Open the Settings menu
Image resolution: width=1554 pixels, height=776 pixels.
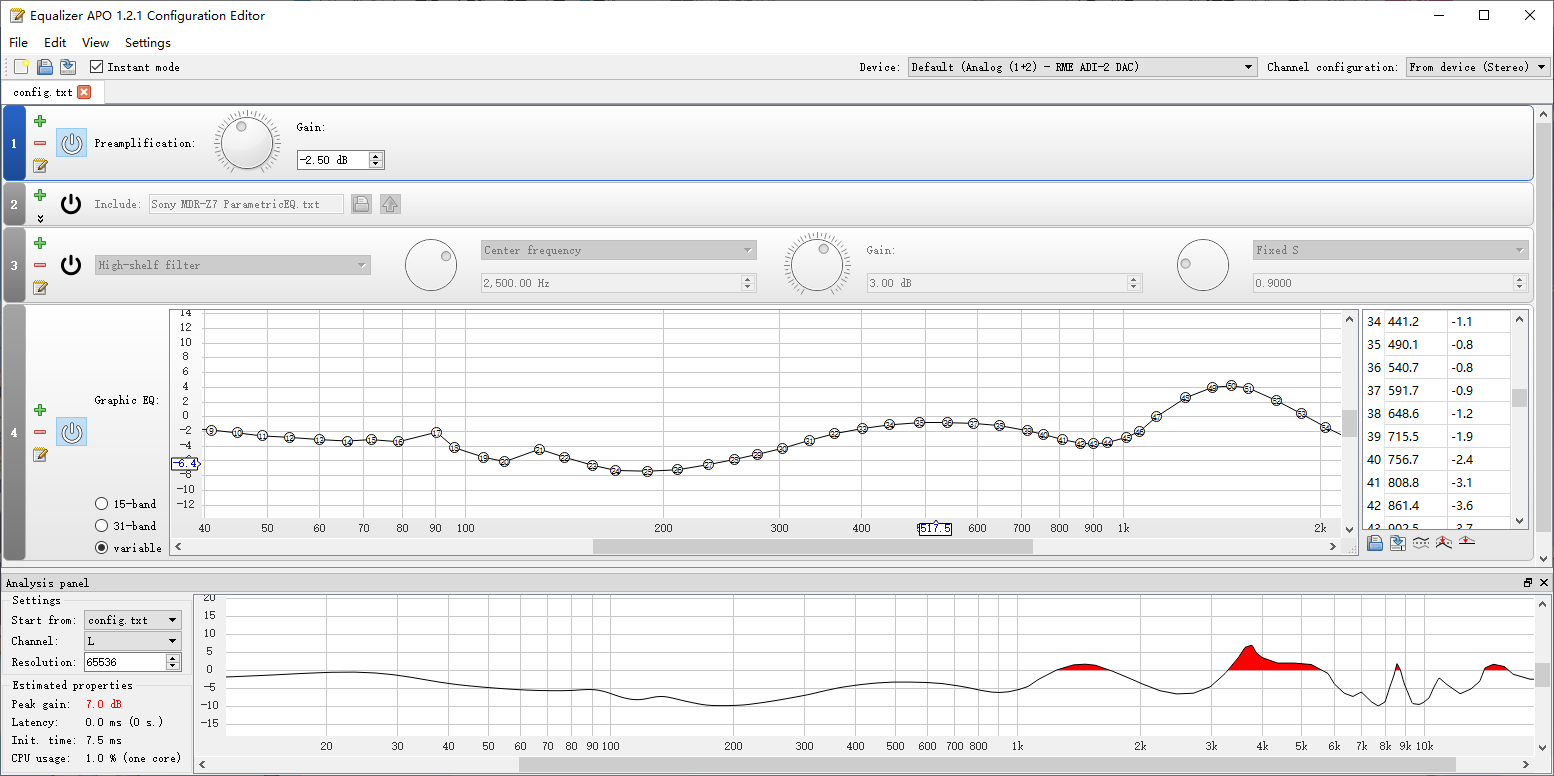(147, 43)
